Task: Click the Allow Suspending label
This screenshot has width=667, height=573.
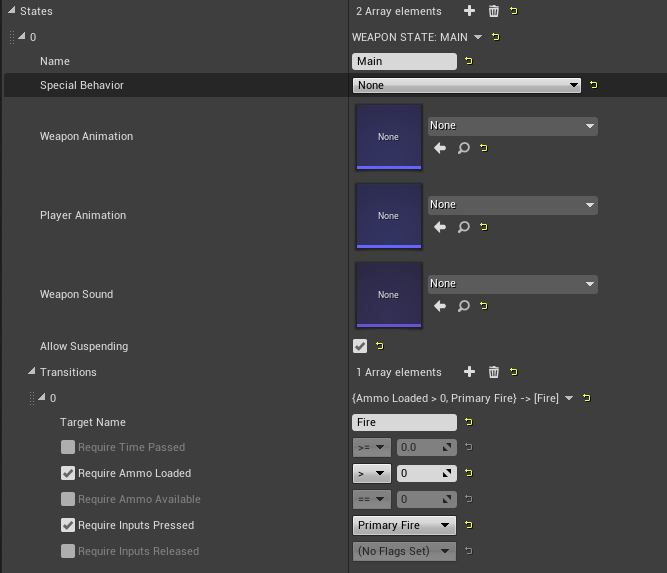Action: (84, 346)
